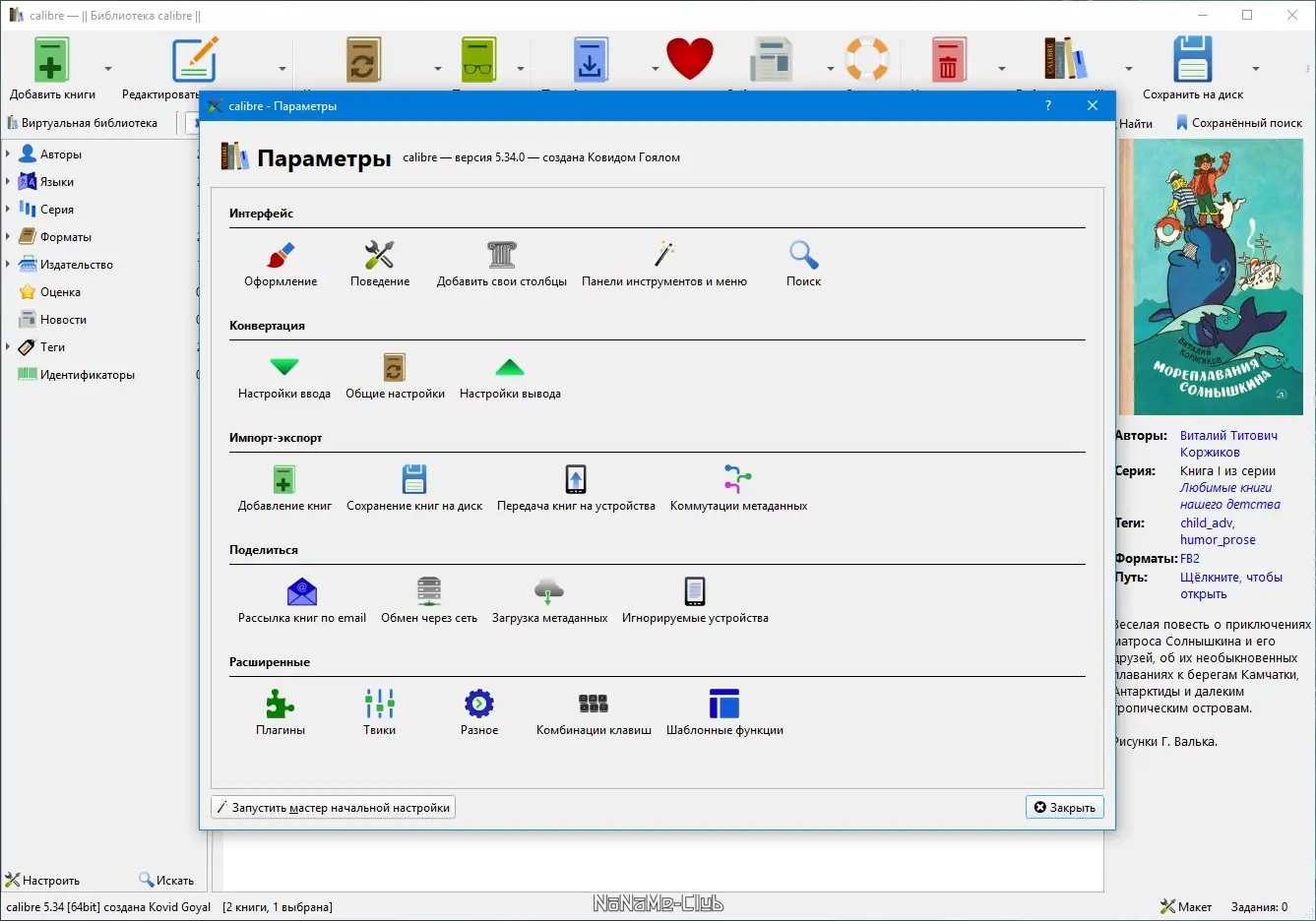Select Новости in the tag browser
Screen dimensions: 1316x921
point(63,320)
